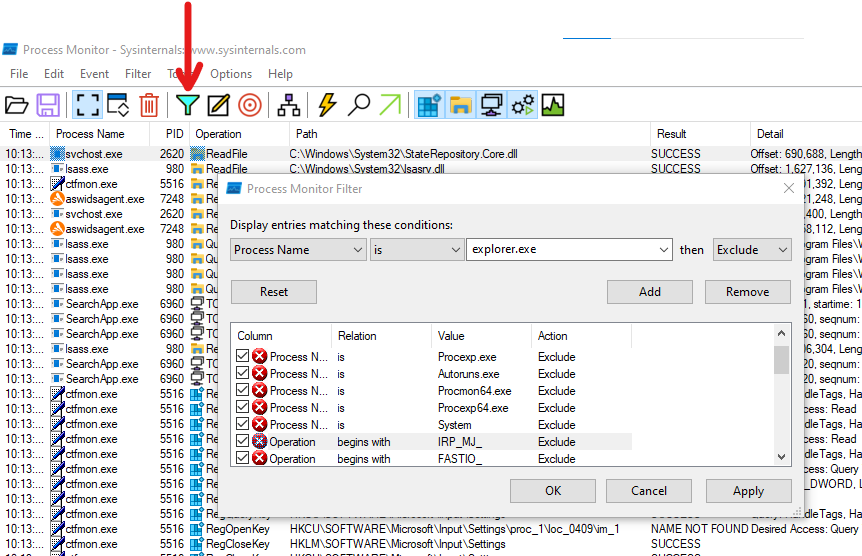Click the Include Process From Window target icon
The image size is (862, 556).
click(250, 105)
